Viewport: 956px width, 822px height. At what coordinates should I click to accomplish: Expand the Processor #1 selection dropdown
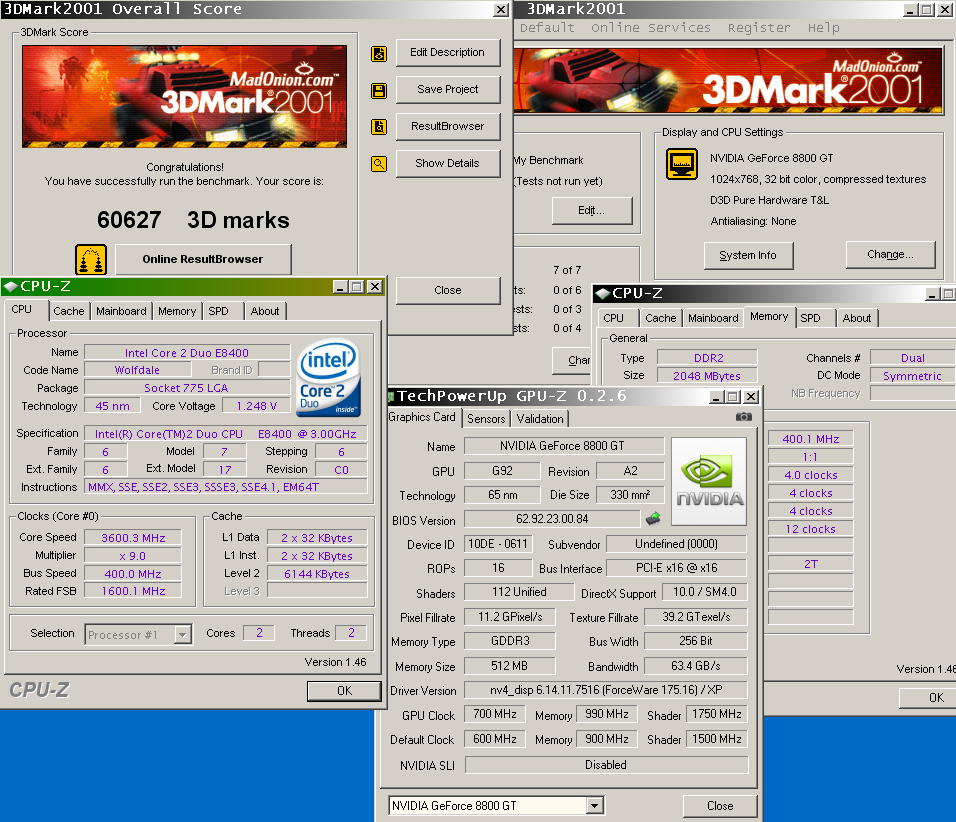tap(182, 635)
